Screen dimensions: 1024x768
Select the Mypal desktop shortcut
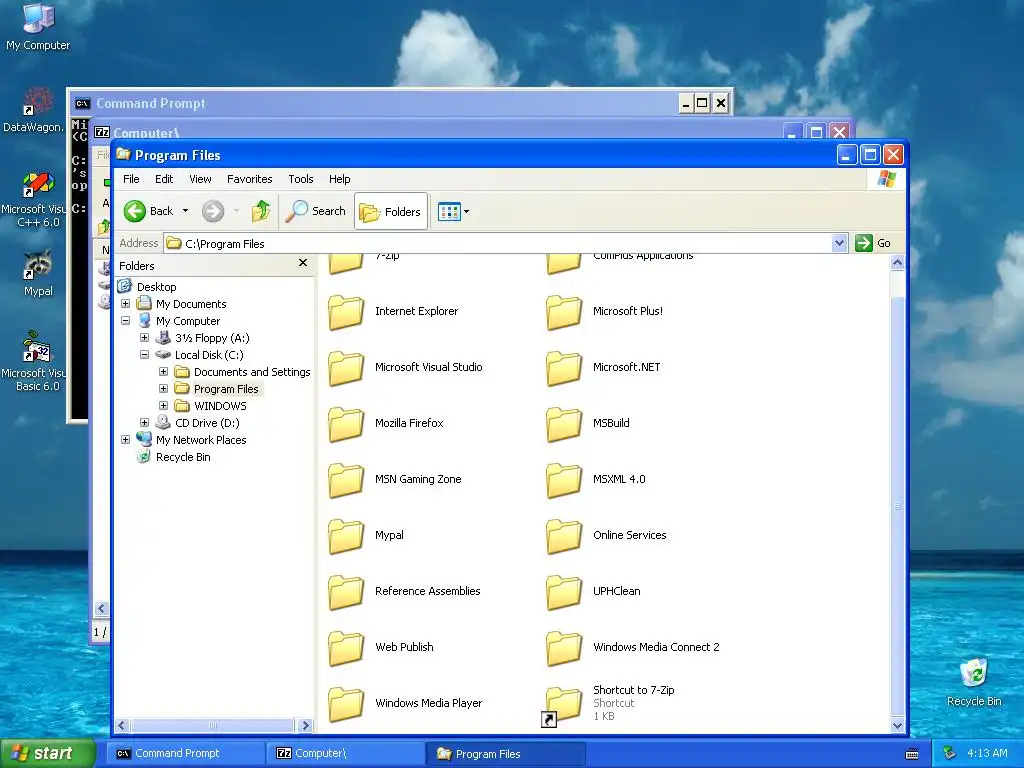pos(38,273)
